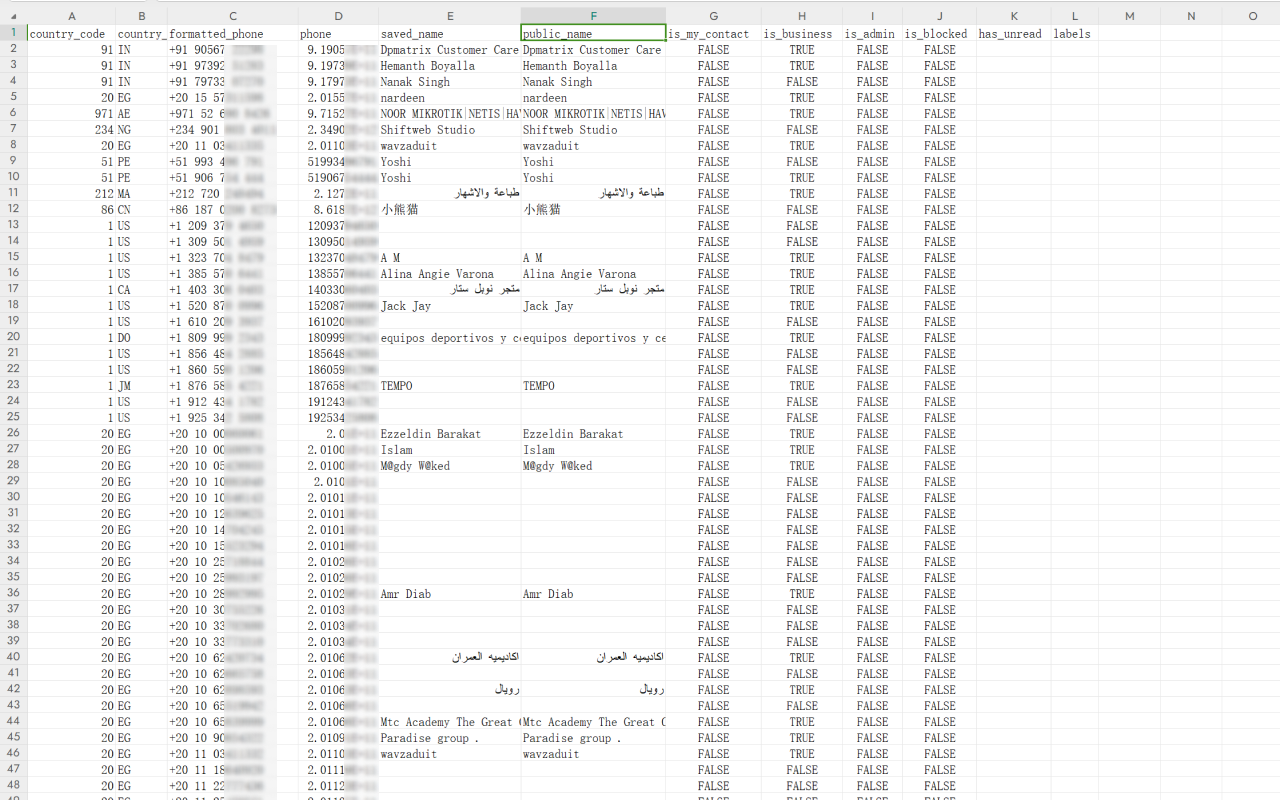
Task: Select public_name cell 'Paradise group .'
Action: 593,738
